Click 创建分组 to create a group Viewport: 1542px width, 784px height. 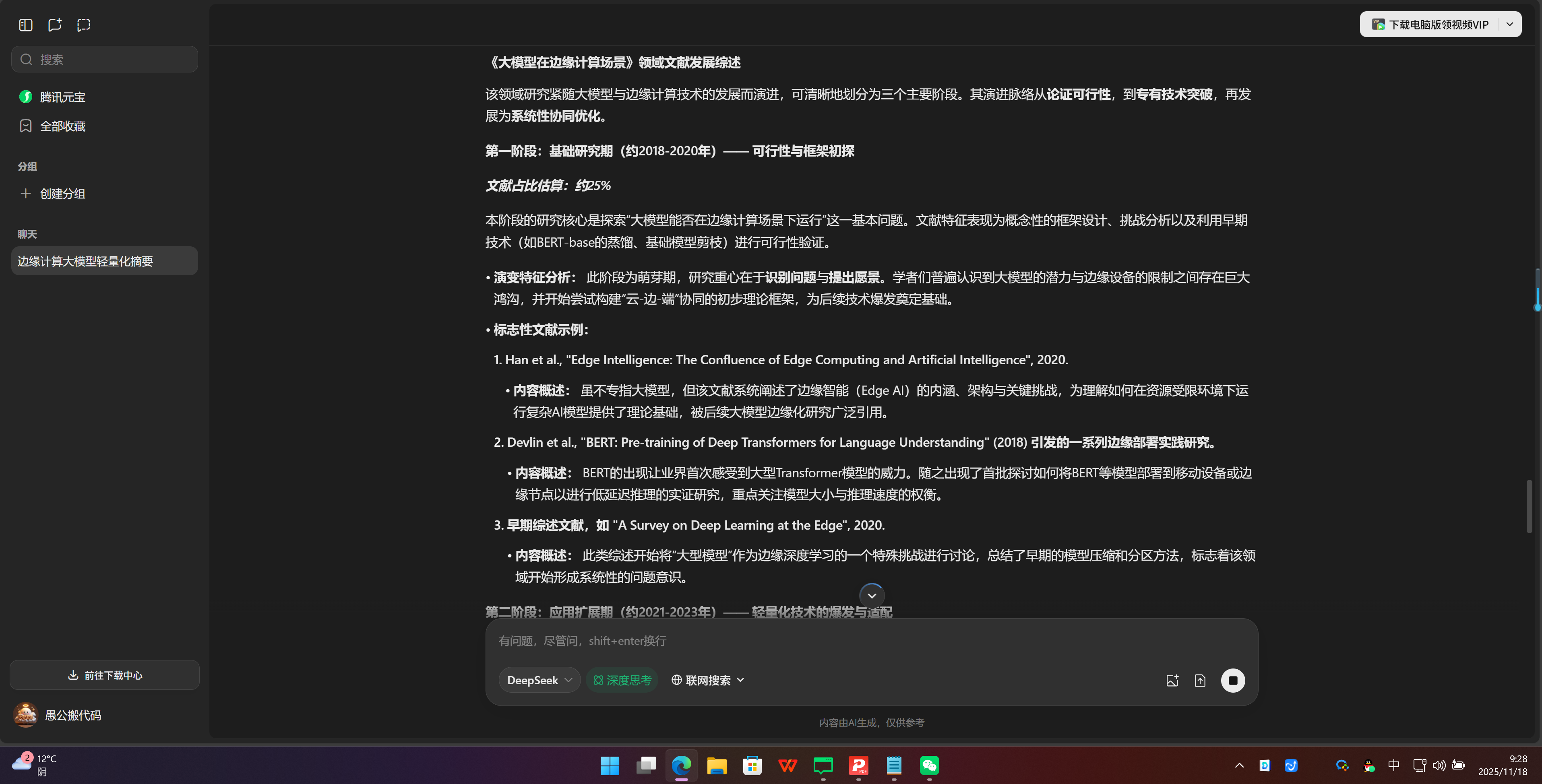62,193
